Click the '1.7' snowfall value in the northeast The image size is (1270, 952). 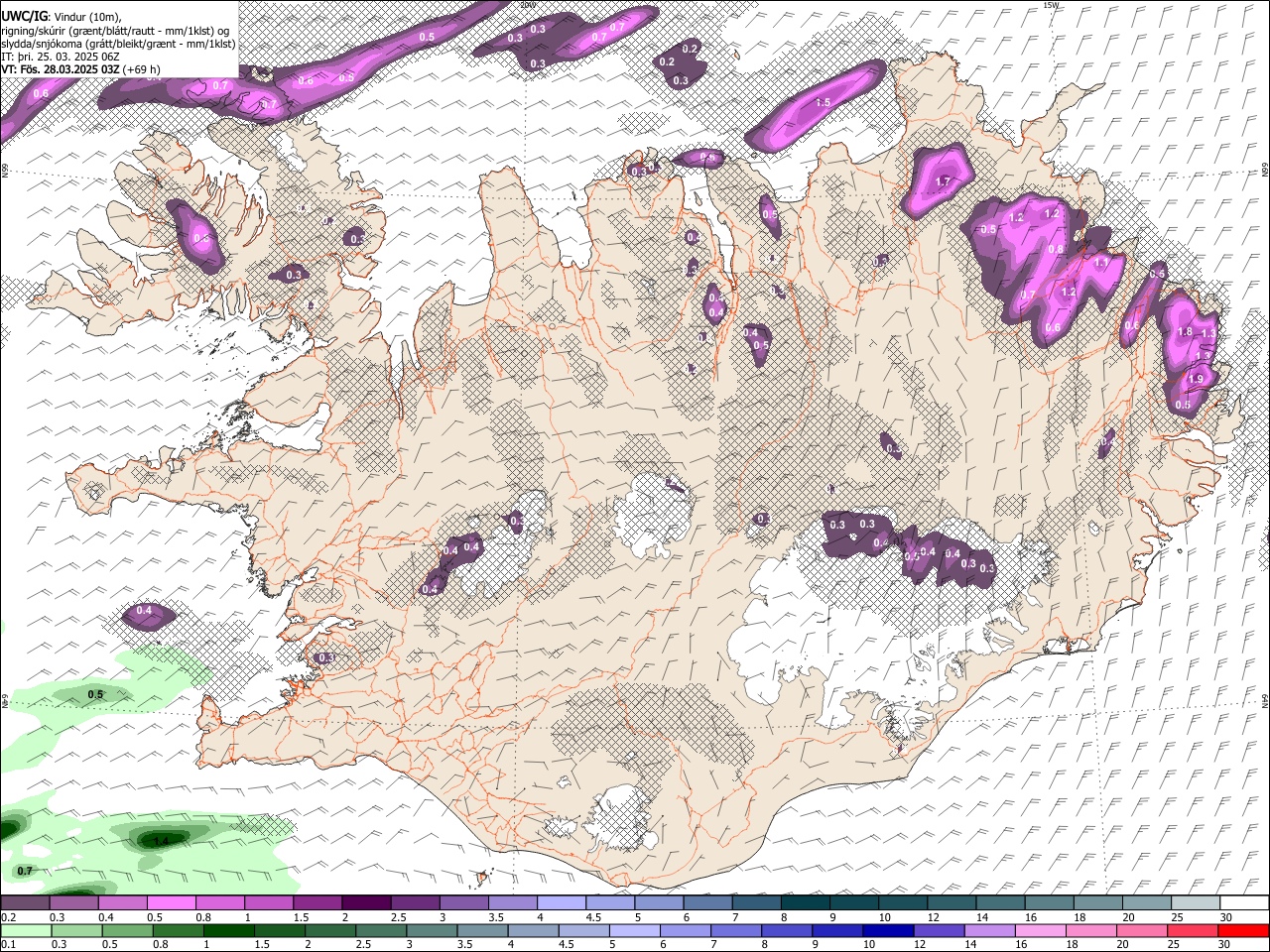(944, 181)
